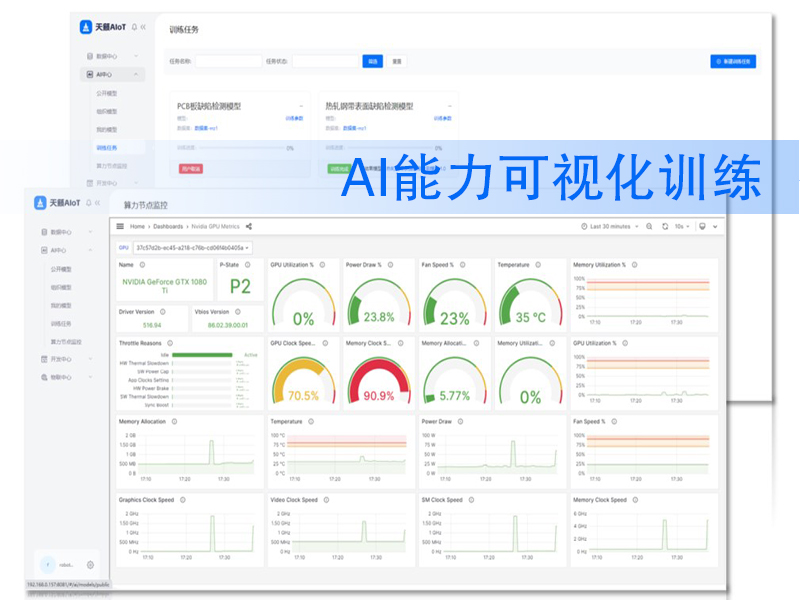This screenshot has width=800, height=600.
Task: Show info for Throttle Reasons panel
Action: pos(170,343)
